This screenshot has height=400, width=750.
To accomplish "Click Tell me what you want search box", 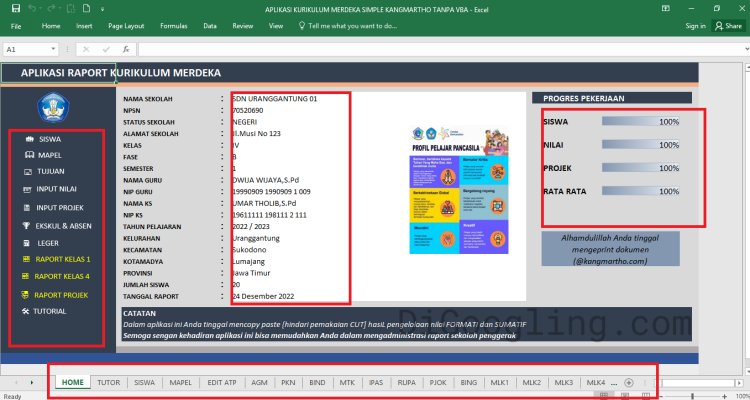I will 350,25.
